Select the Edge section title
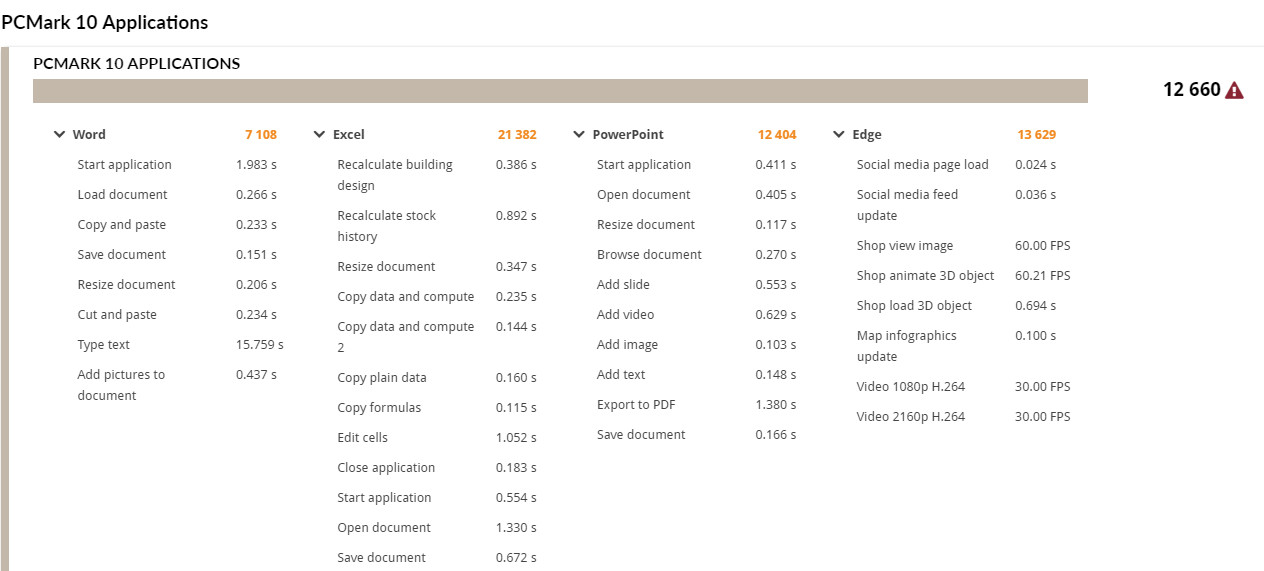The width and height of the screenshot is (1264, 571). coord(867,134)
